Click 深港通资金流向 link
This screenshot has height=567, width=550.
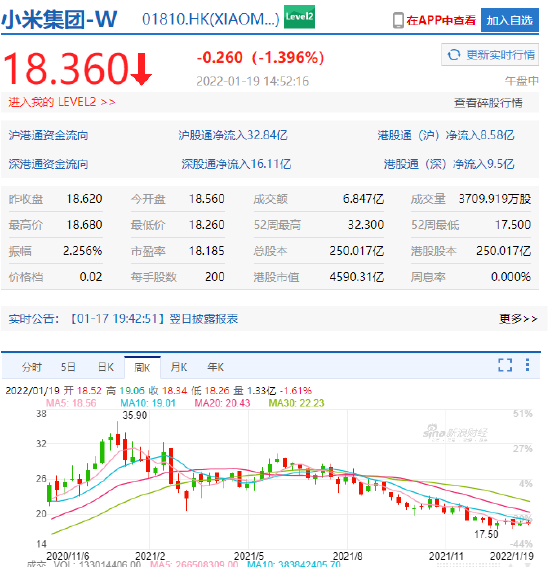click(x=48, y=164)
